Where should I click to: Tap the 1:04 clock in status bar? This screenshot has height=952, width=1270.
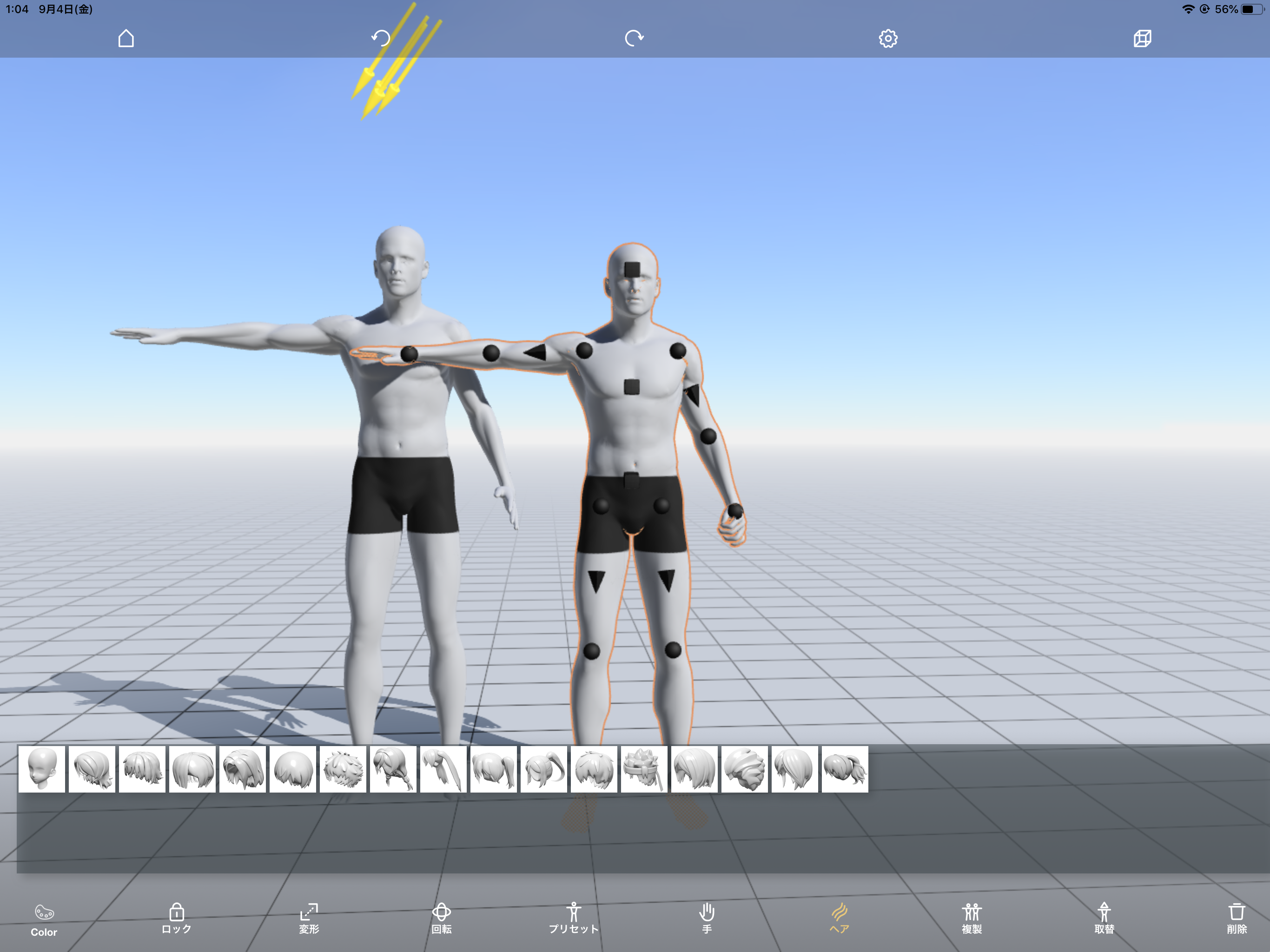pyautogui.click(x=17, y=9)
